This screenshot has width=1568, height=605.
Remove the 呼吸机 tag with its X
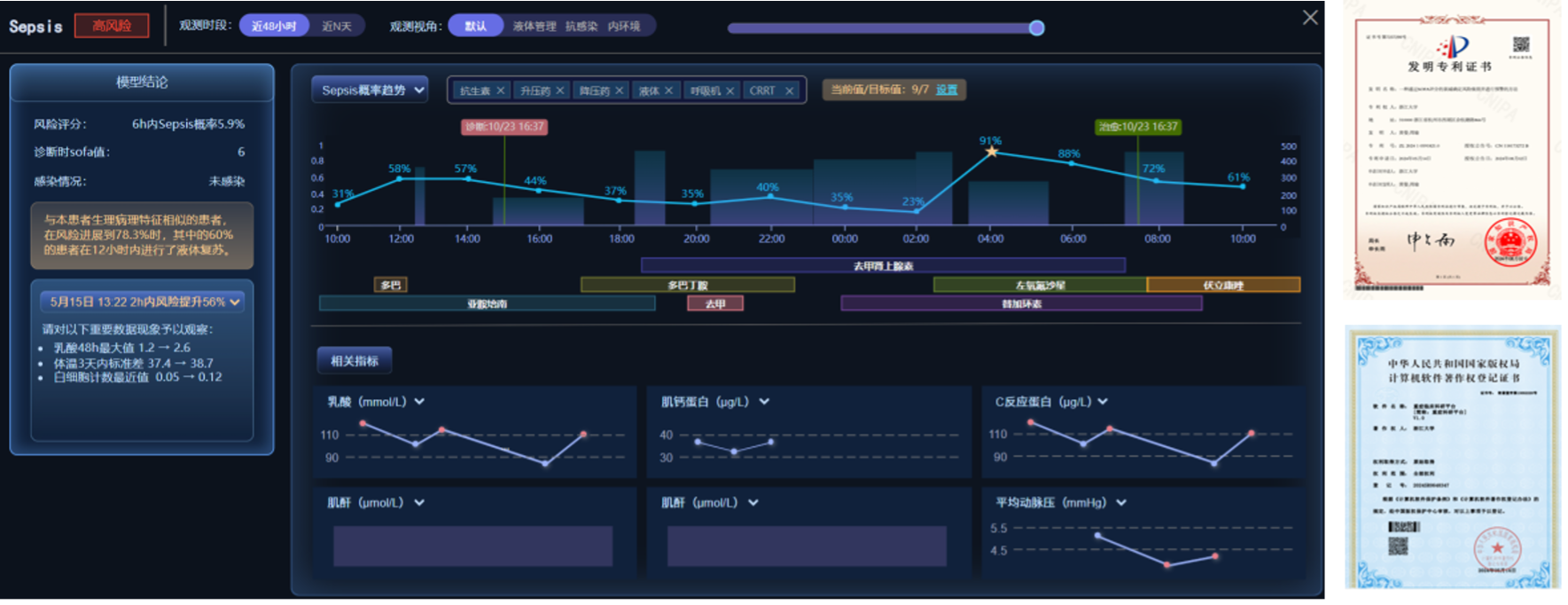click(x=730, y=90)
